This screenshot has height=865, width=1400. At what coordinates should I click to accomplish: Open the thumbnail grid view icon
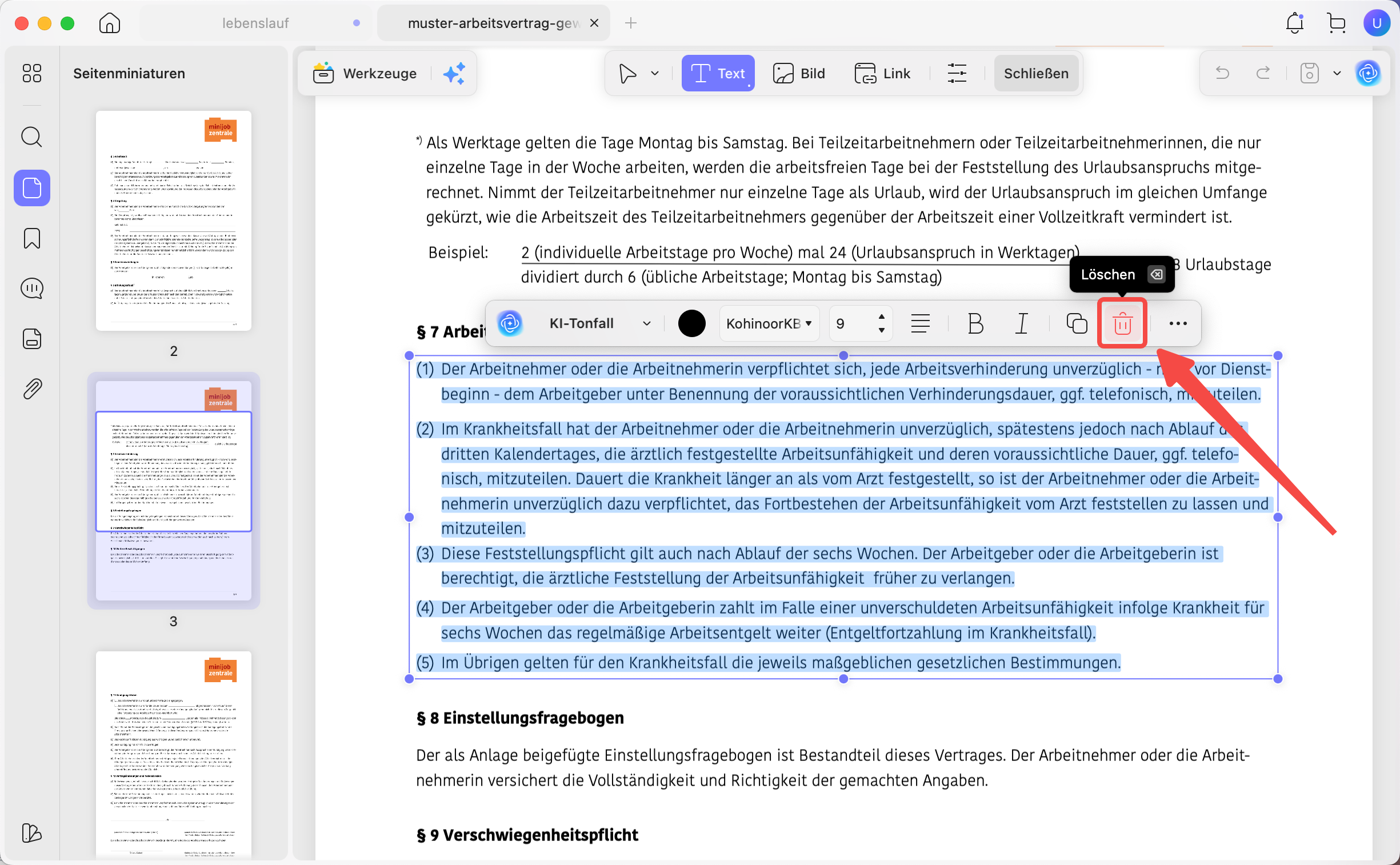tap(32, 73)
